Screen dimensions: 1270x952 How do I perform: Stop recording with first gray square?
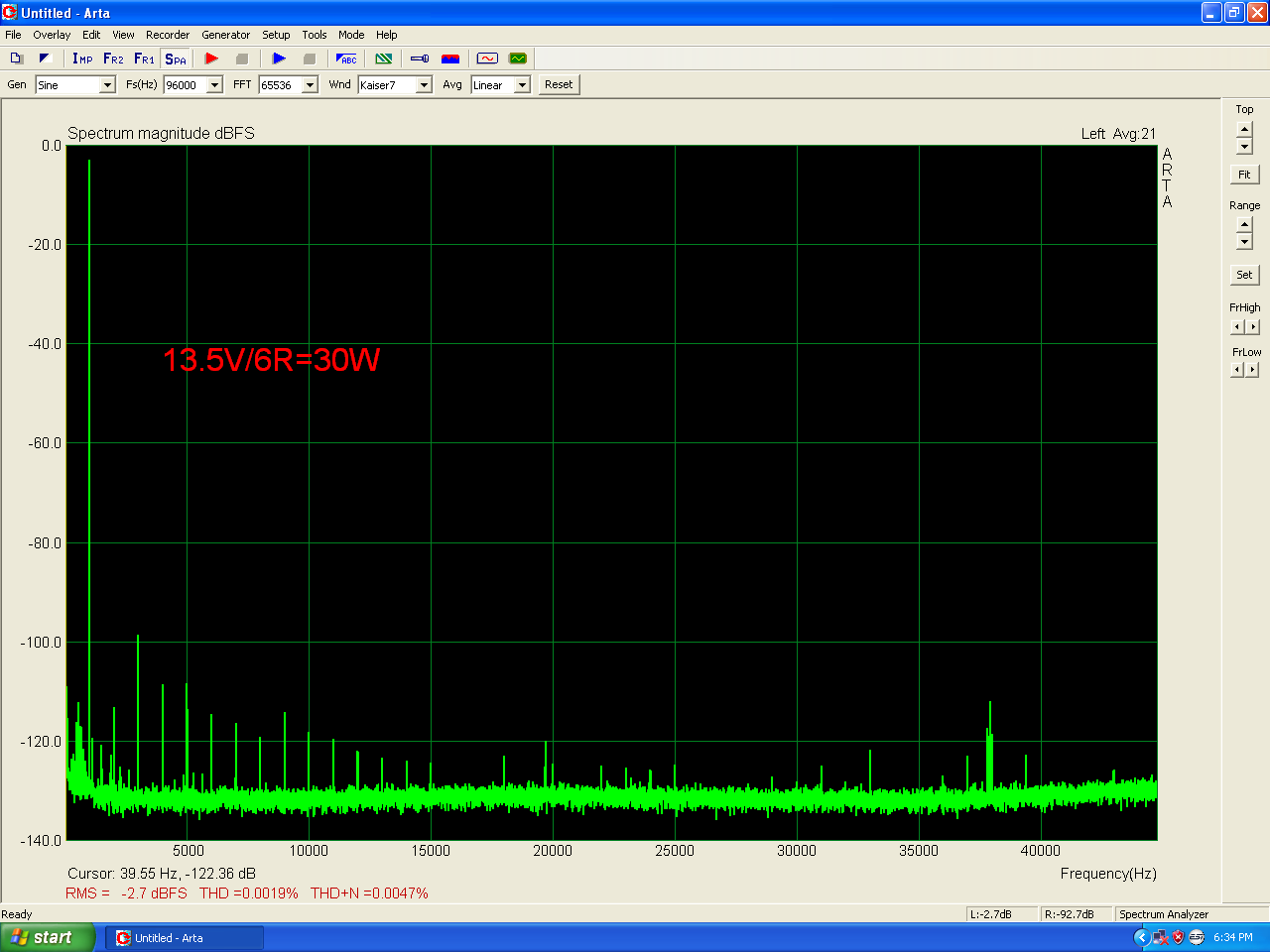pos(241,59)
